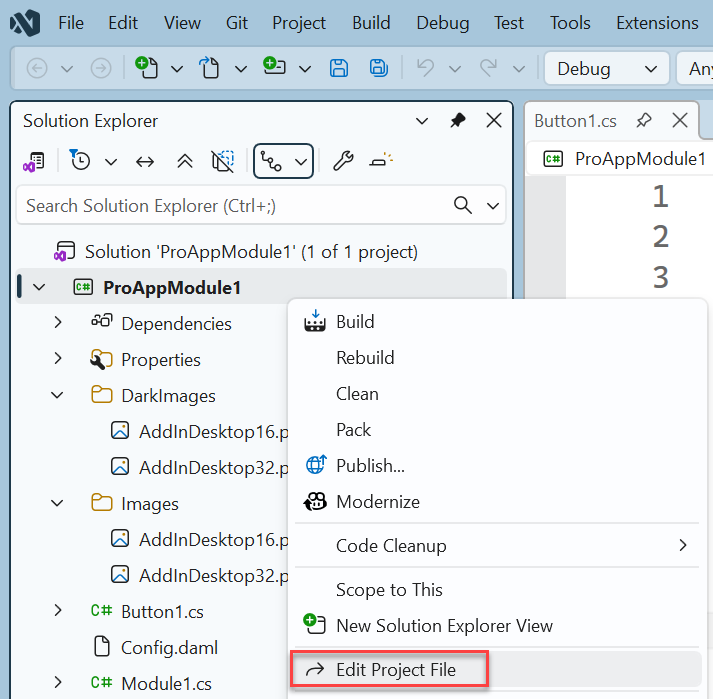Close the Button1.cs tab
Screen dimensions: 713x699
coord(680,121)
